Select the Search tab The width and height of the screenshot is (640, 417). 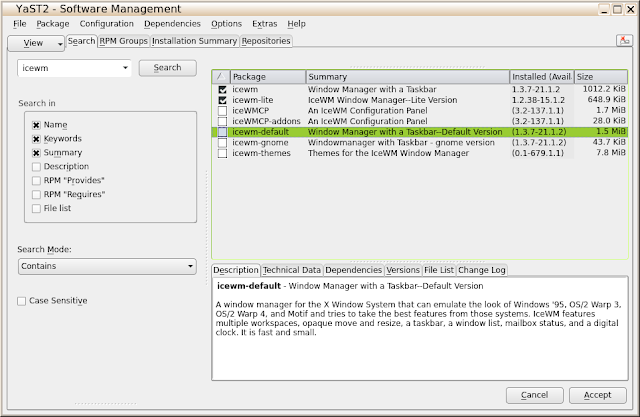point(82,41)
